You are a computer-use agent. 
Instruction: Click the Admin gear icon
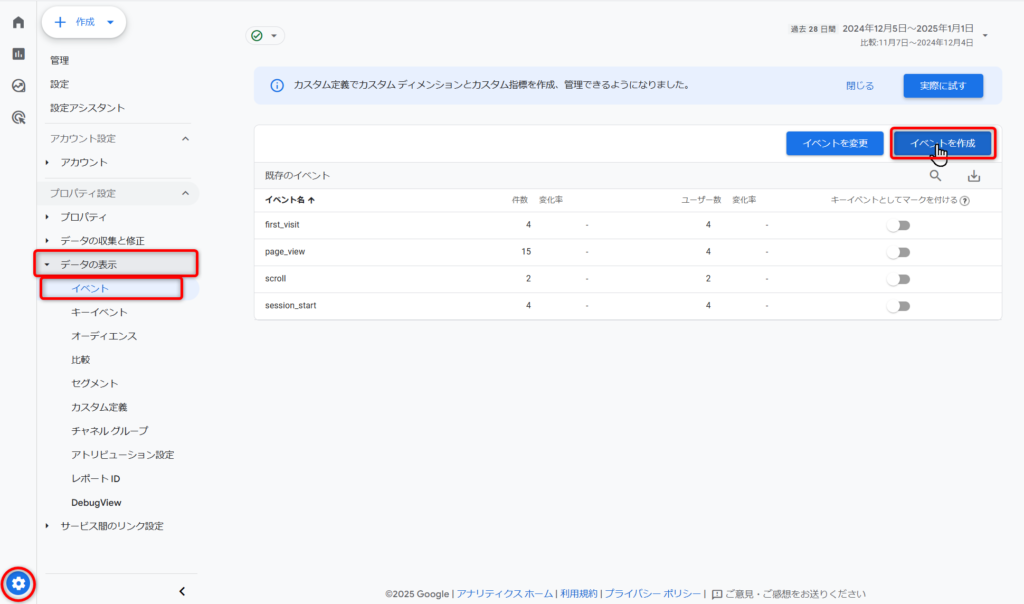pyautogui.click(x=19, y=583)
